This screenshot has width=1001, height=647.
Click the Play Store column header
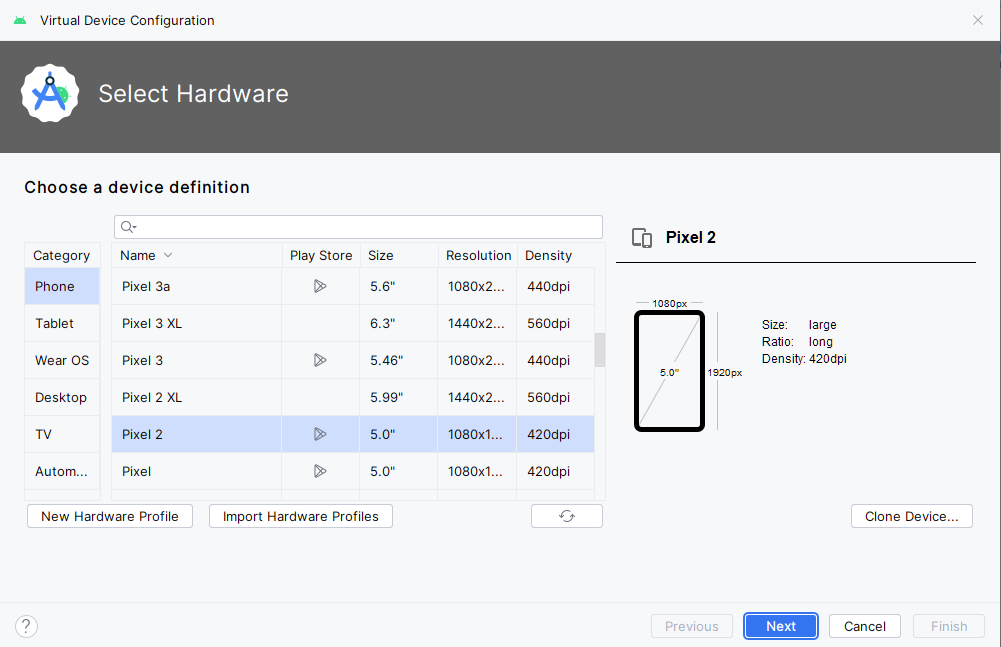click(x=321, y=255)
